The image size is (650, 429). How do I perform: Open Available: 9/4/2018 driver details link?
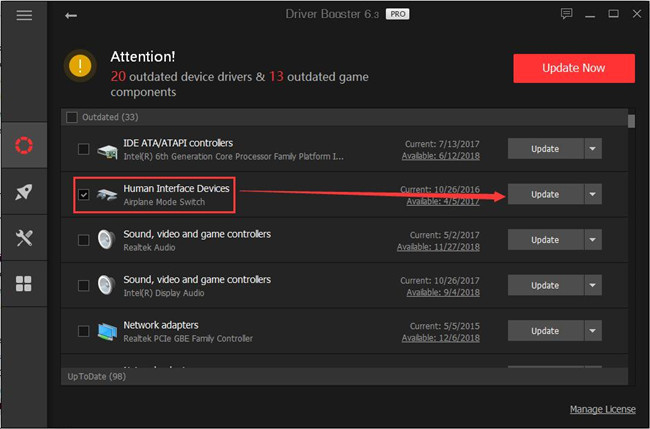[443, 293]
